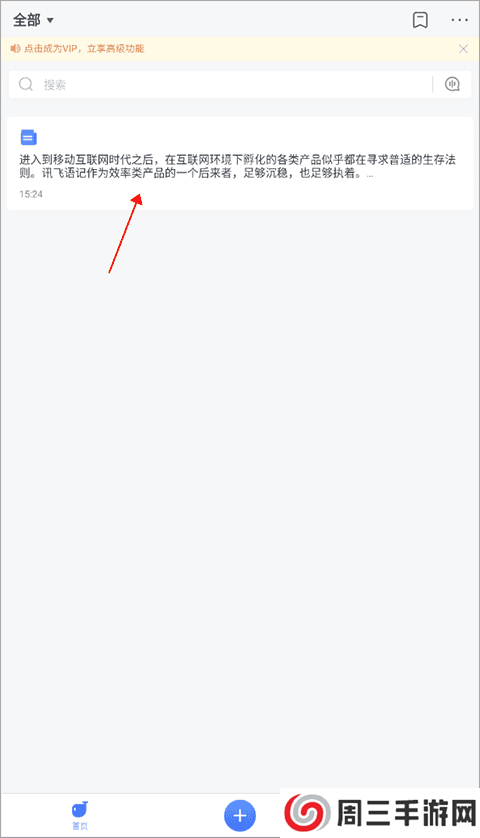
Task: Create a new note with the plus button
Action: tap(239, 816)
